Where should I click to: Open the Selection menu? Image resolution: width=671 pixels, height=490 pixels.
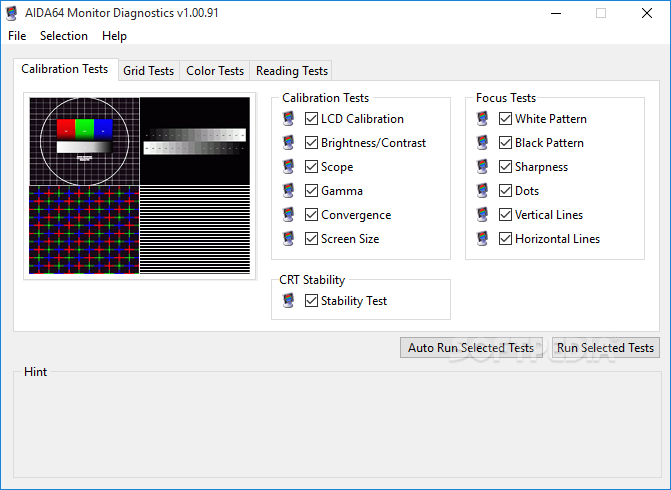[x=64, y=36]
